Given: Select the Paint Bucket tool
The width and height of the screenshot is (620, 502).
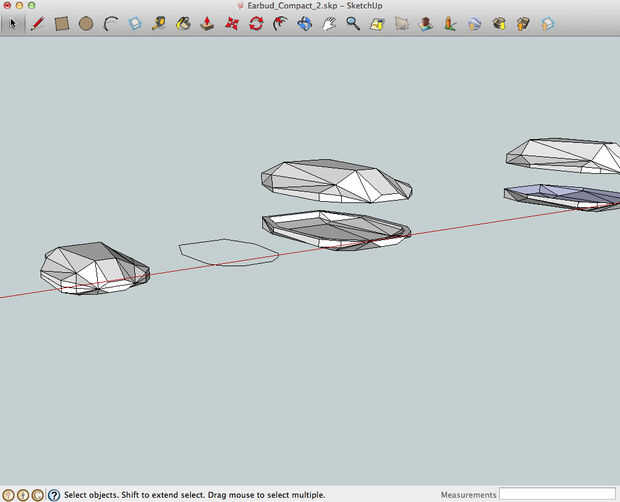Looking at the screenshot, I should click(183, 23).
